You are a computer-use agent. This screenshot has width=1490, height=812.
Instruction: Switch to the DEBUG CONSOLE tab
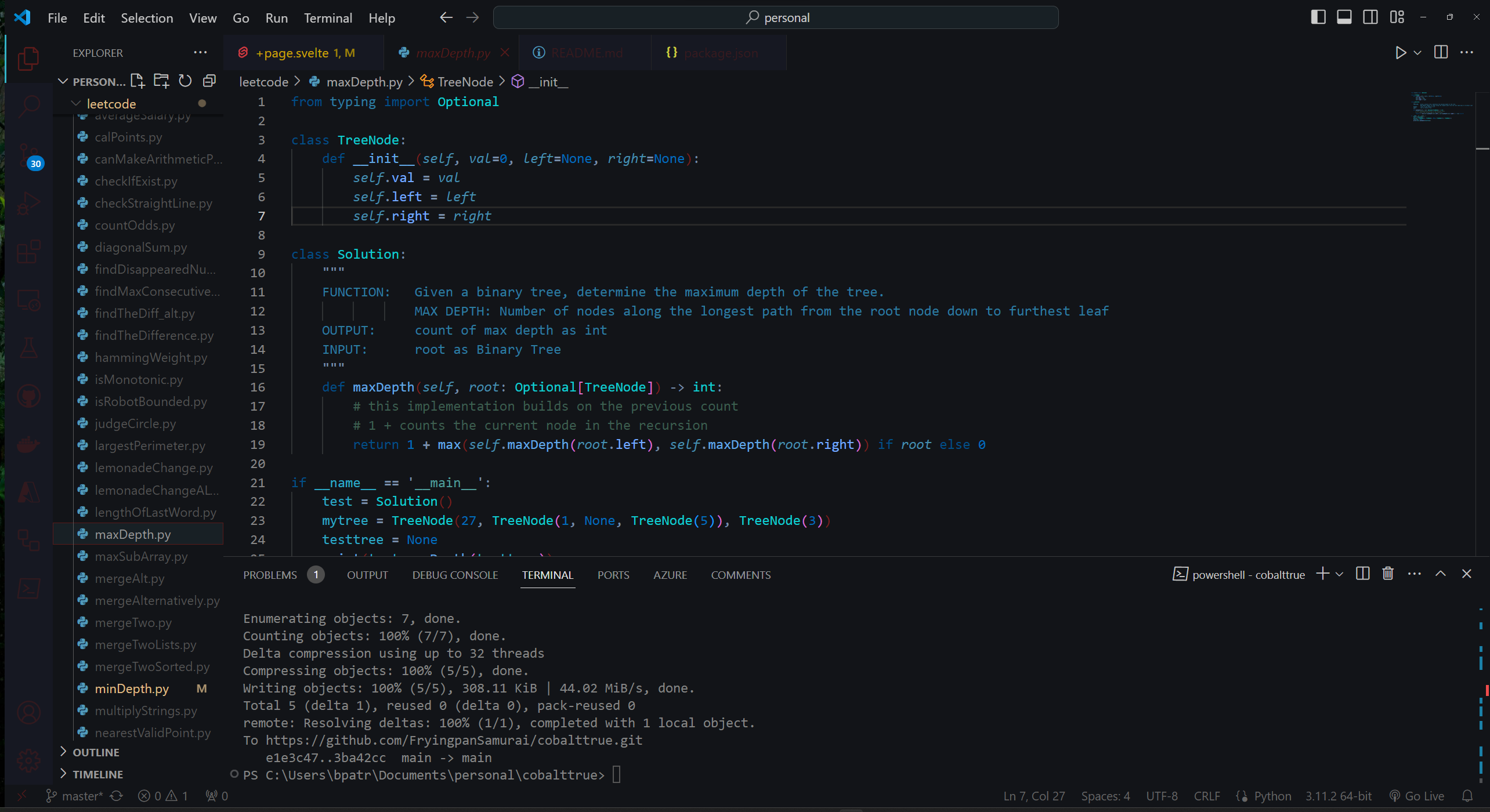(455, 575)
